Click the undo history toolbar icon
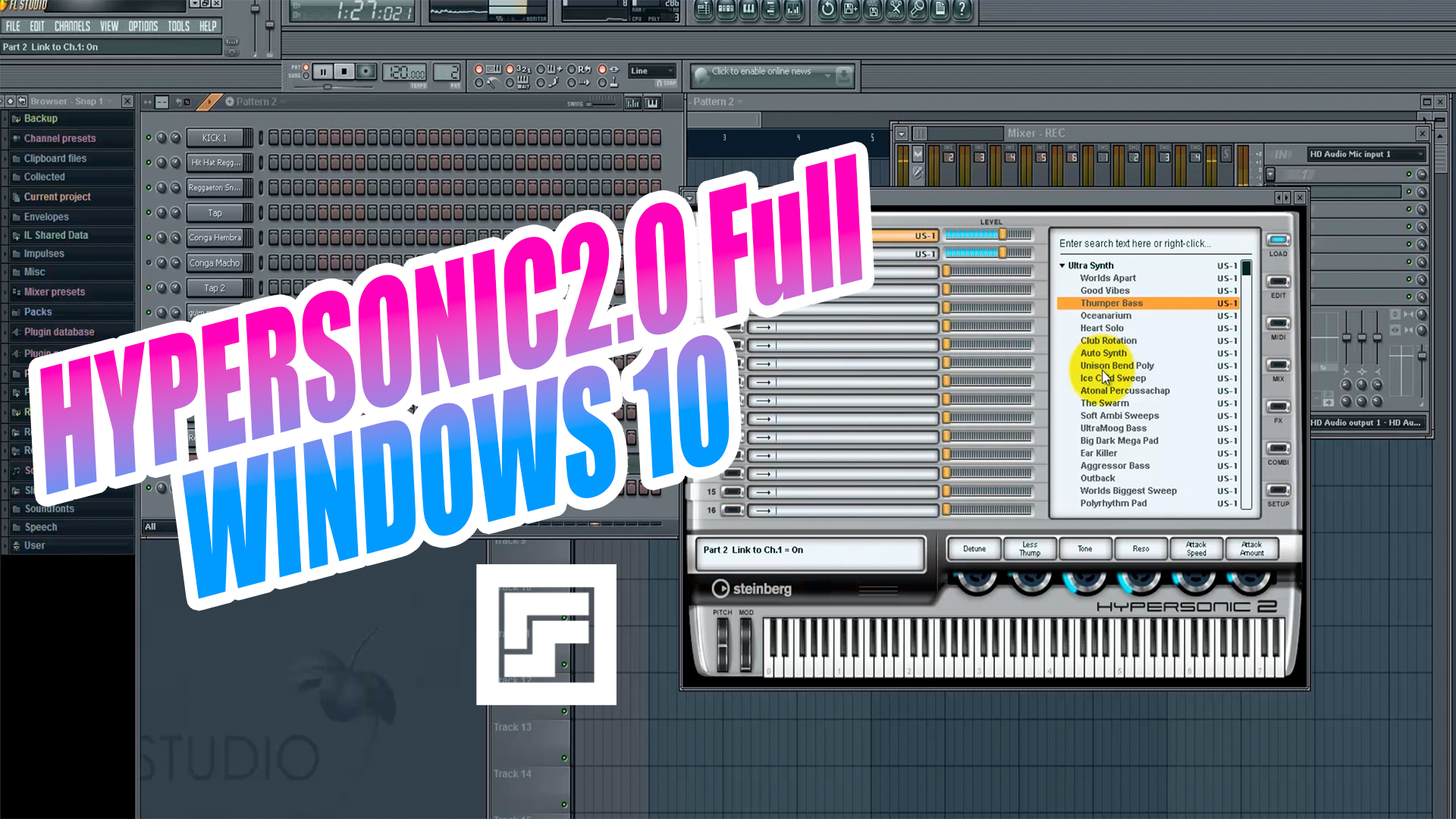 828,10
